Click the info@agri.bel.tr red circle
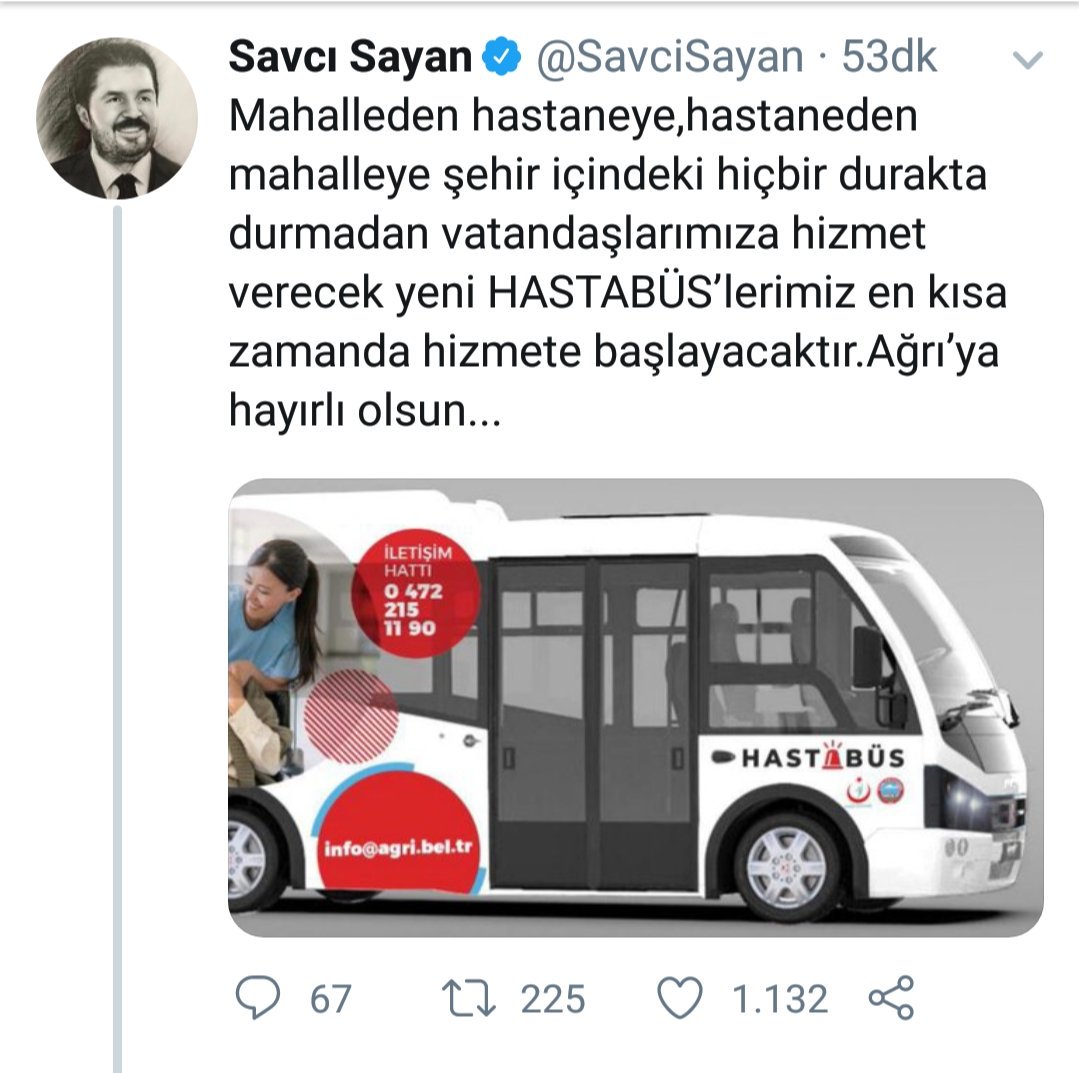 click(x=399, y=833)
